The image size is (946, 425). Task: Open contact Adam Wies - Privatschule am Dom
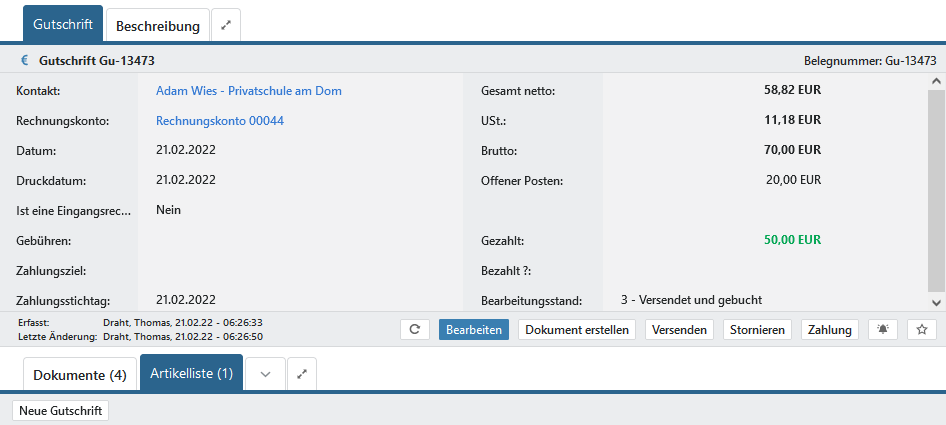click(x=249, y=91)
